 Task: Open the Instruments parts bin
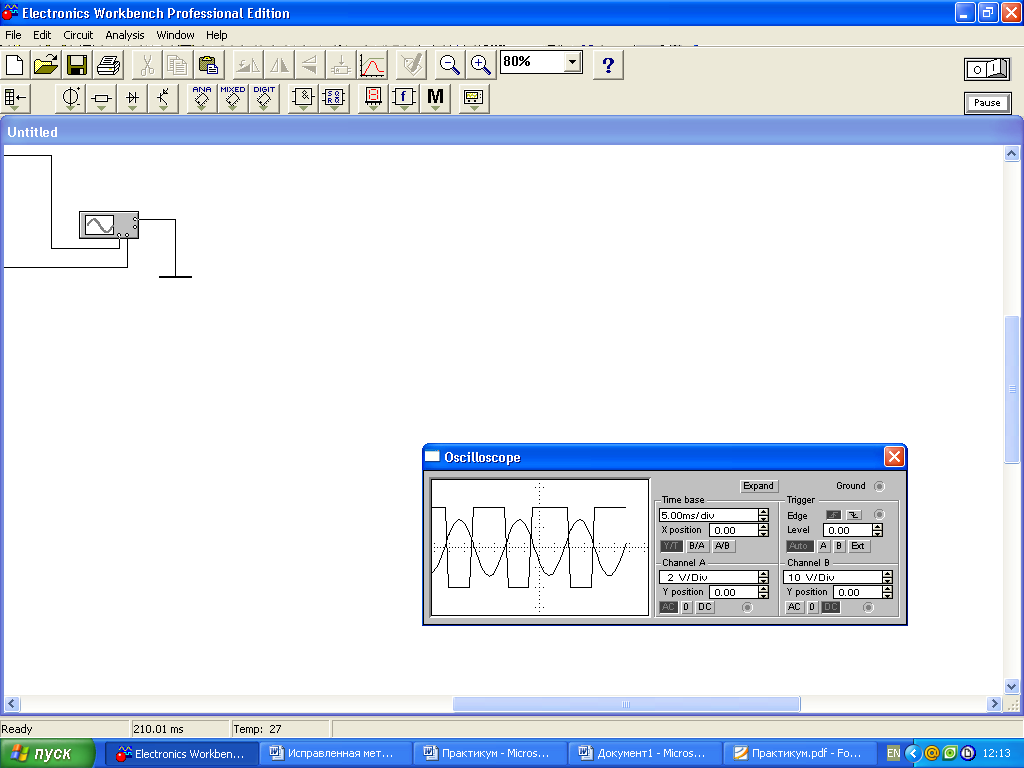[x=473, y=98]
